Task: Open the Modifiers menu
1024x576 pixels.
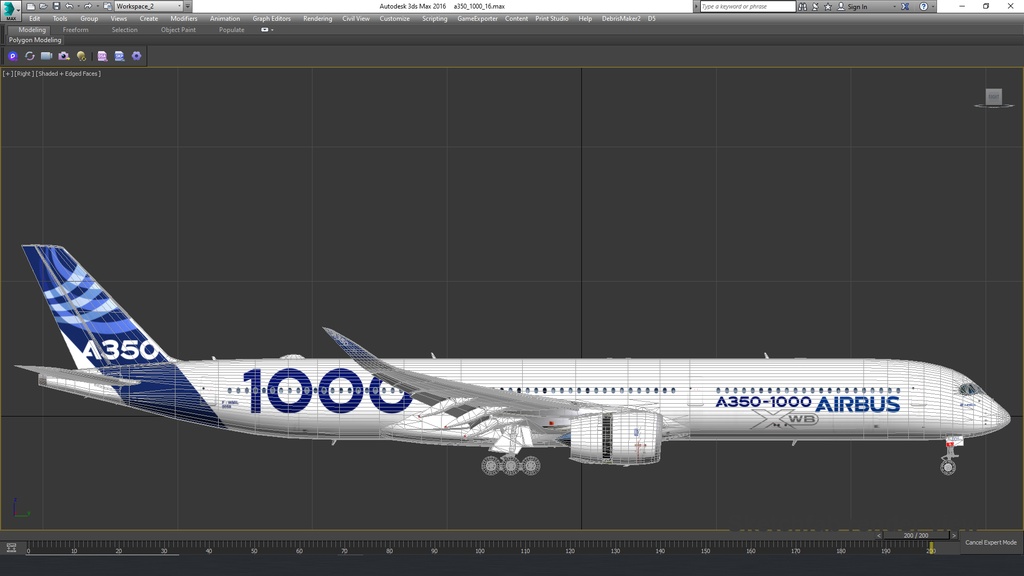Action: pos(183,18)
